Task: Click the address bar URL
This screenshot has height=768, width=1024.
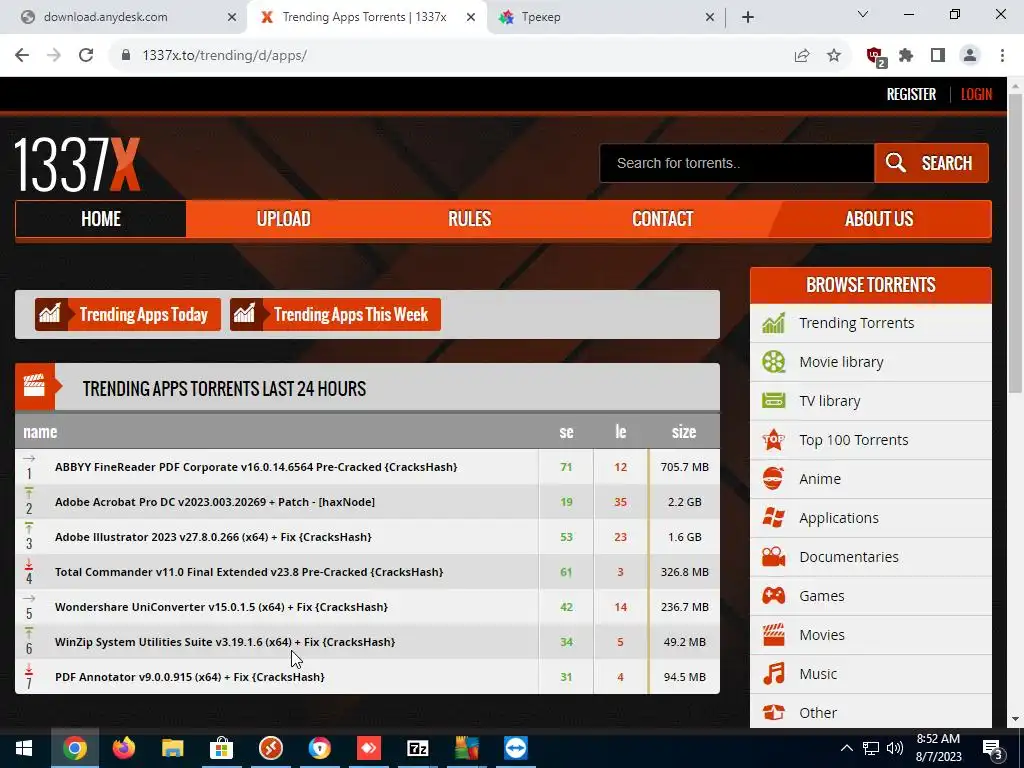Action: (224, 56)
